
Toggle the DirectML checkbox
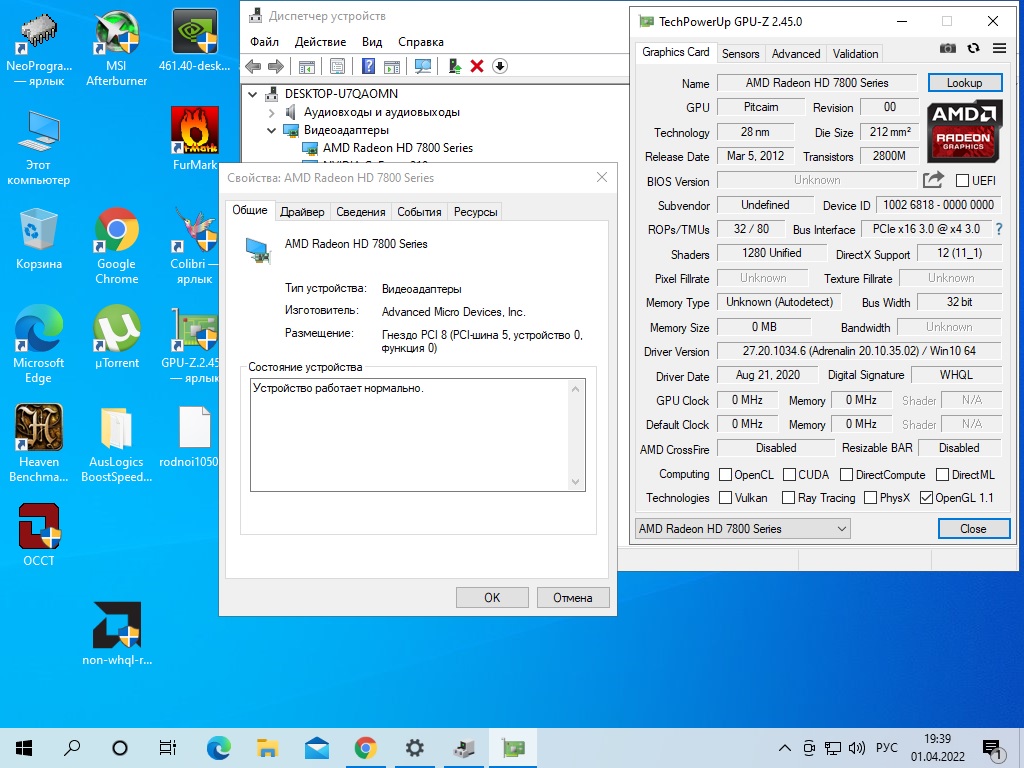coord(942,474)
